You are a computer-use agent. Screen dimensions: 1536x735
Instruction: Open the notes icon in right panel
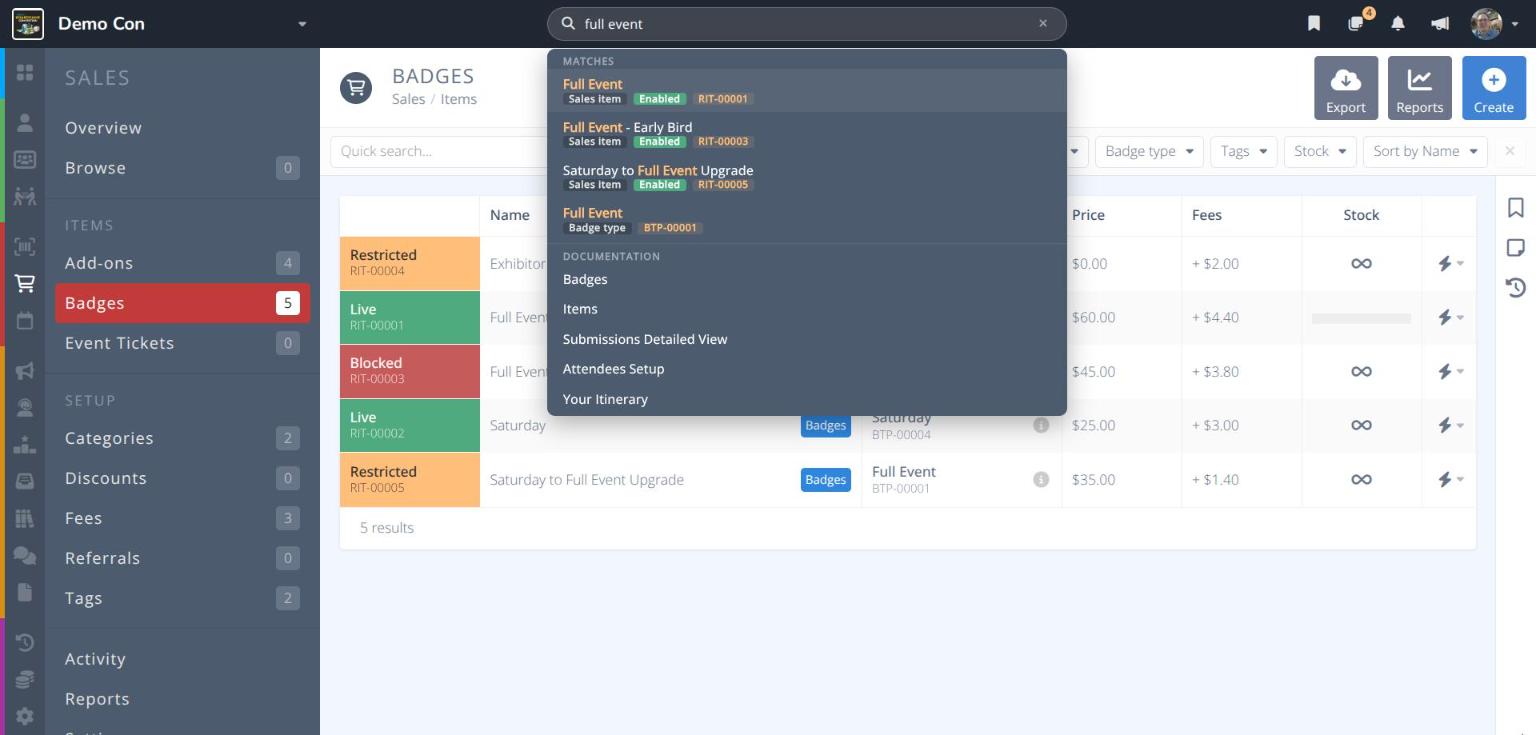1516,247
